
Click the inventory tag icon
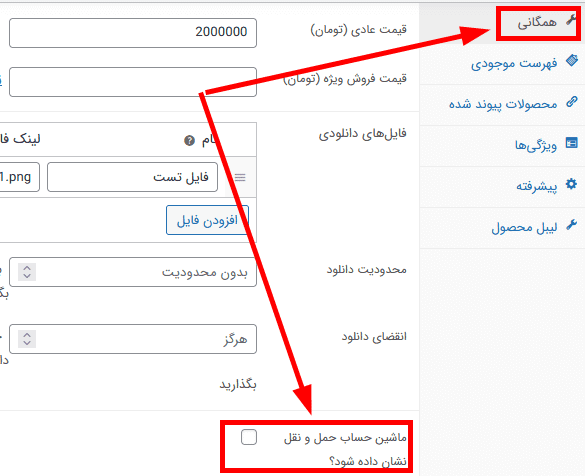(572, 60)
